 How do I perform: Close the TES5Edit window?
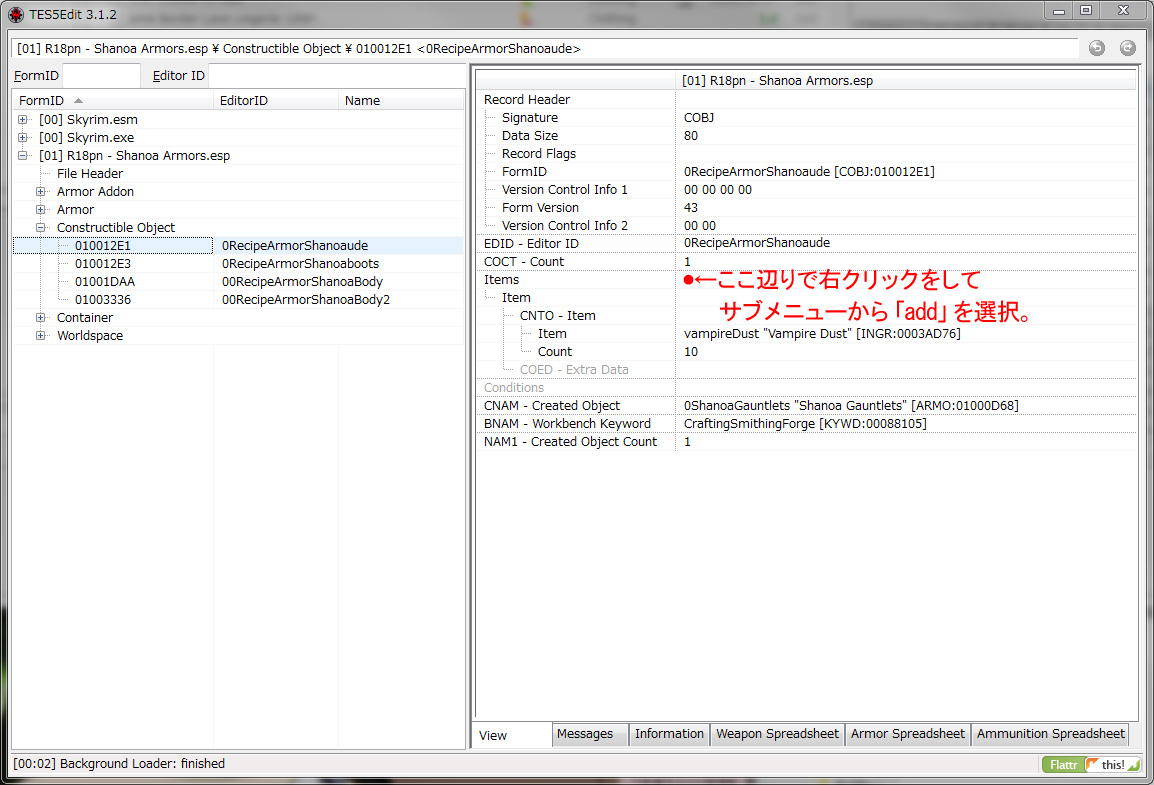point(1123,10)
